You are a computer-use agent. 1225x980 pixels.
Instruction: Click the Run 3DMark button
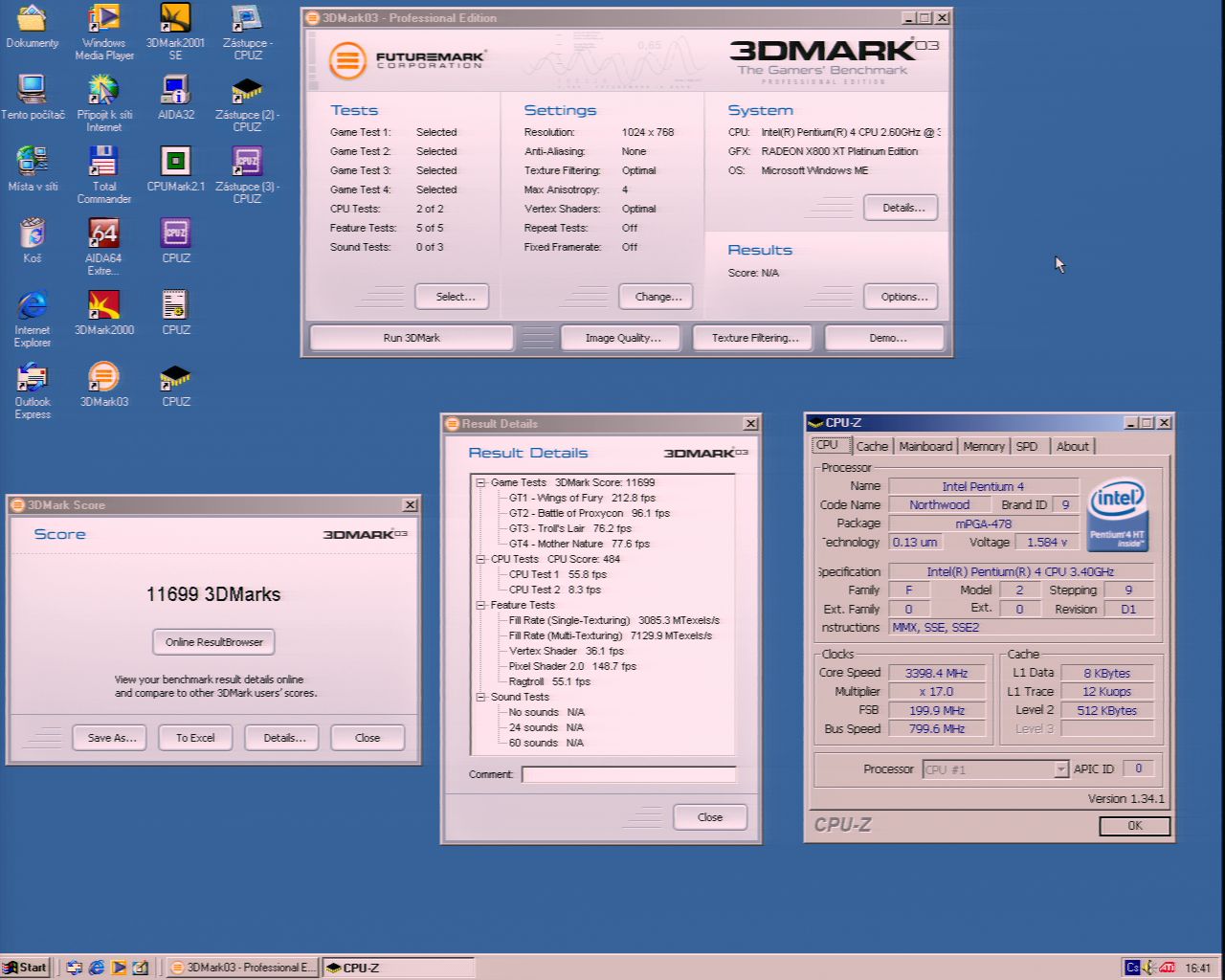point(412,338)
